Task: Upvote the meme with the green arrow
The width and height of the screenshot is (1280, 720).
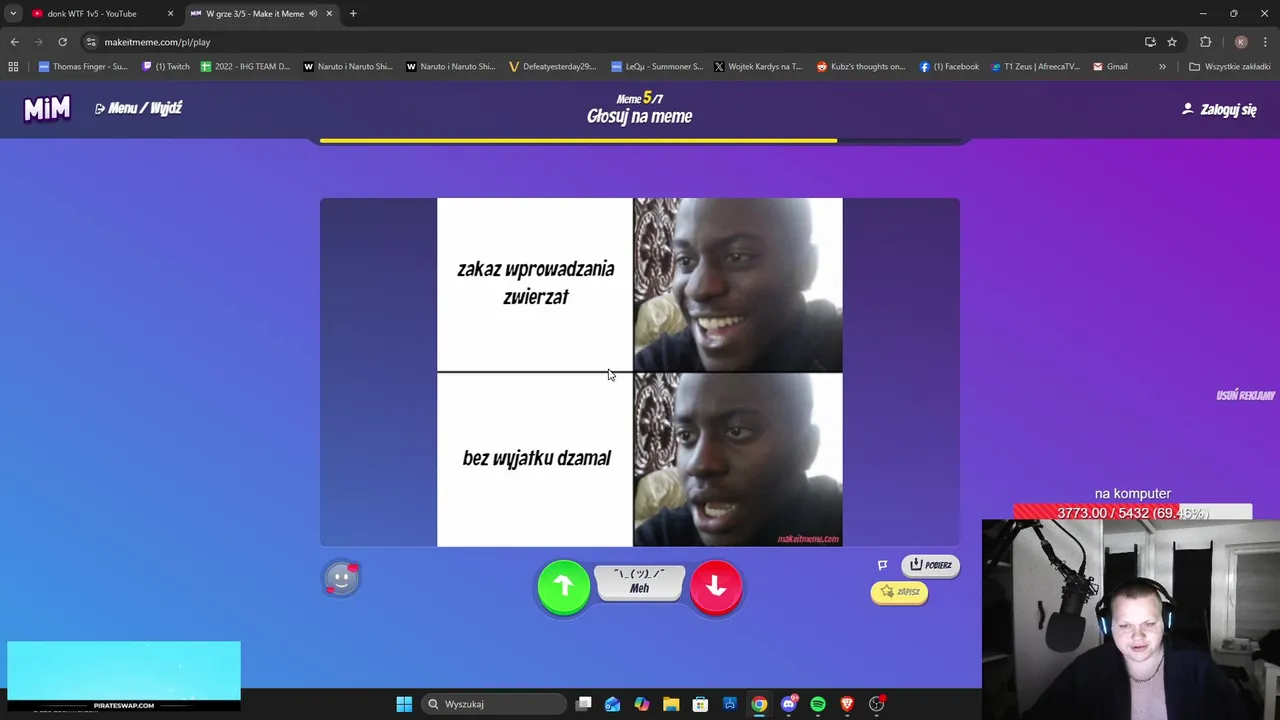Action: click(564, 587)
